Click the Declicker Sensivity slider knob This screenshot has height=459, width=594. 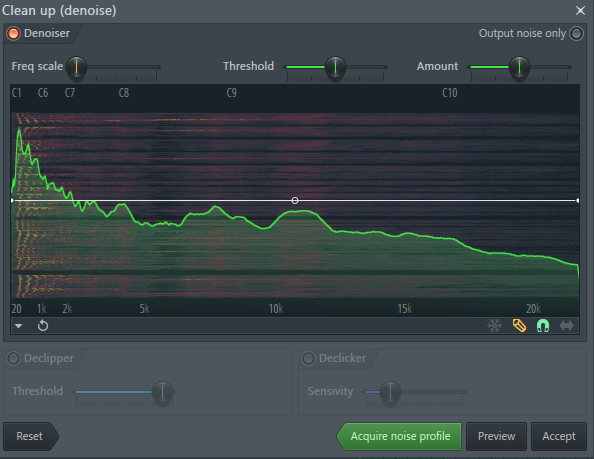click(x=390, y=392)
